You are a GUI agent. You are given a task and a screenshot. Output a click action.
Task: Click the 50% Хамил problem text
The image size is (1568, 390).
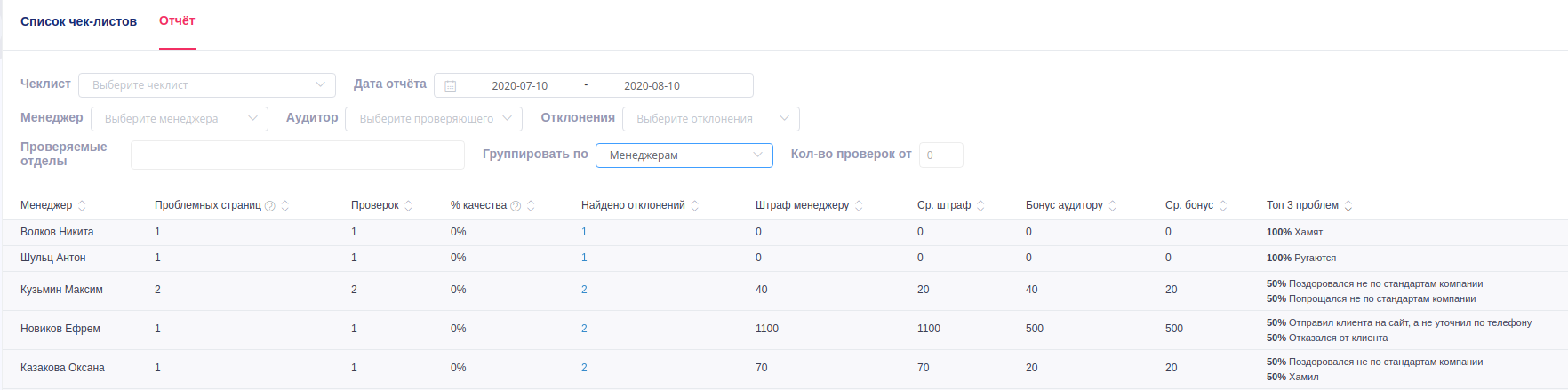tap(1292, 377)
